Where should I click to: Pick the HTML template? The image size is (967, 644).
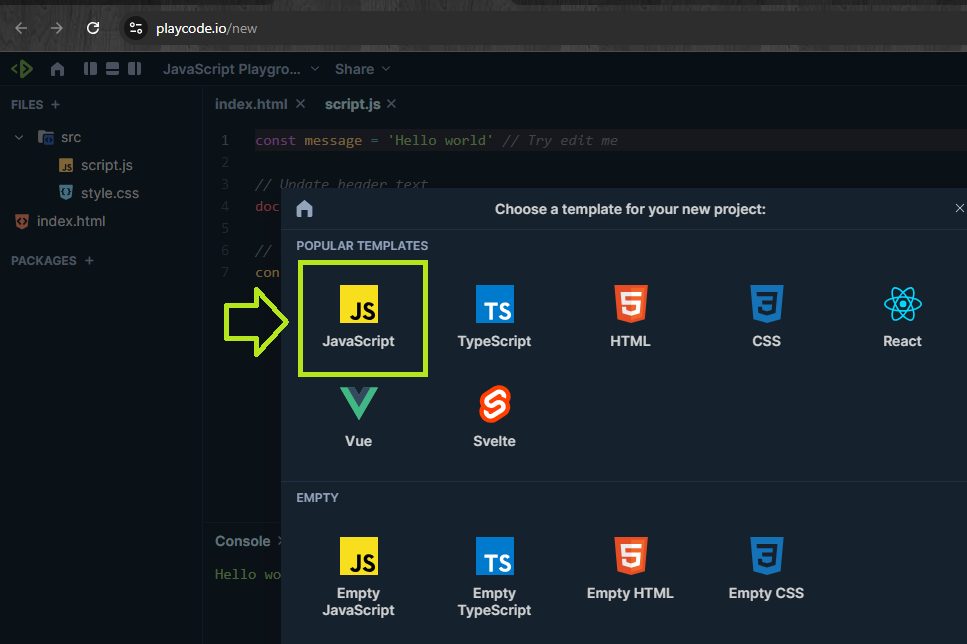click(630, 316)
